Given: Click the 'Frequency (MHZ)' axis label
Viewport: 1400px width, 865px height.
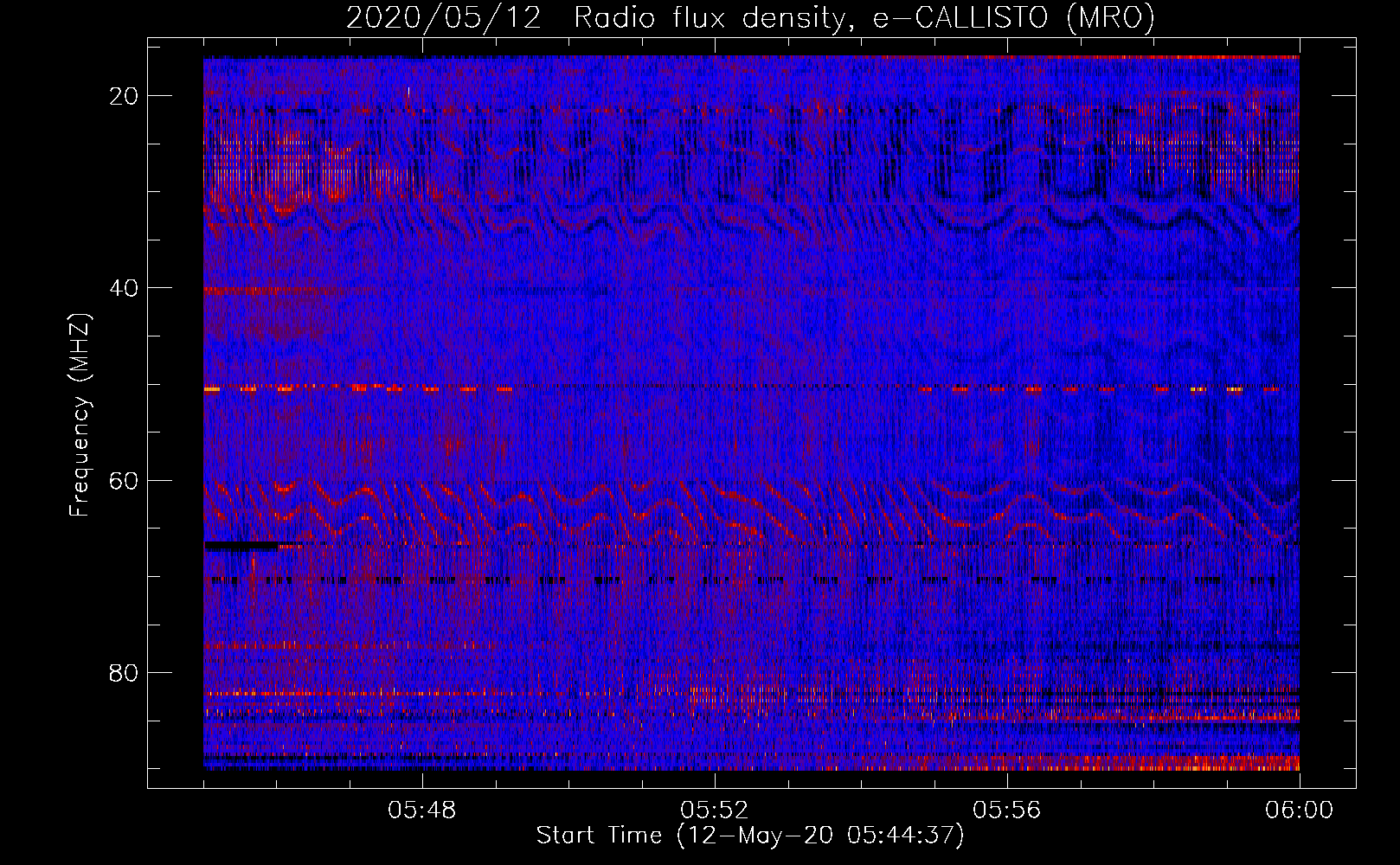Looking at the screenshot, I should coord(80,415).
